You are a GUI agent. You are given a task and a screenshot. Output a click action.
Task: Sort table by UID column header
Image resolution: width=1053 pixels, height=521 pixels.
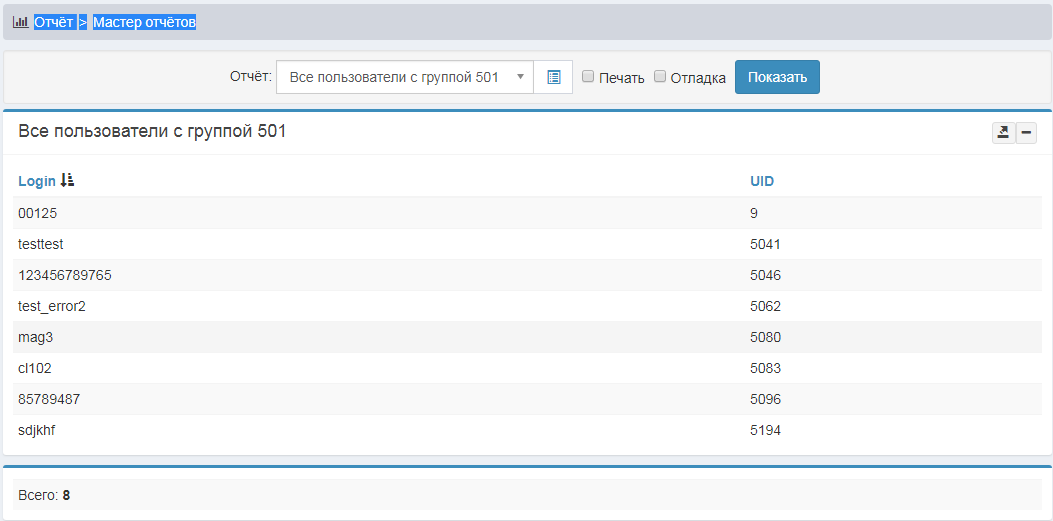[x=762, y=181]
